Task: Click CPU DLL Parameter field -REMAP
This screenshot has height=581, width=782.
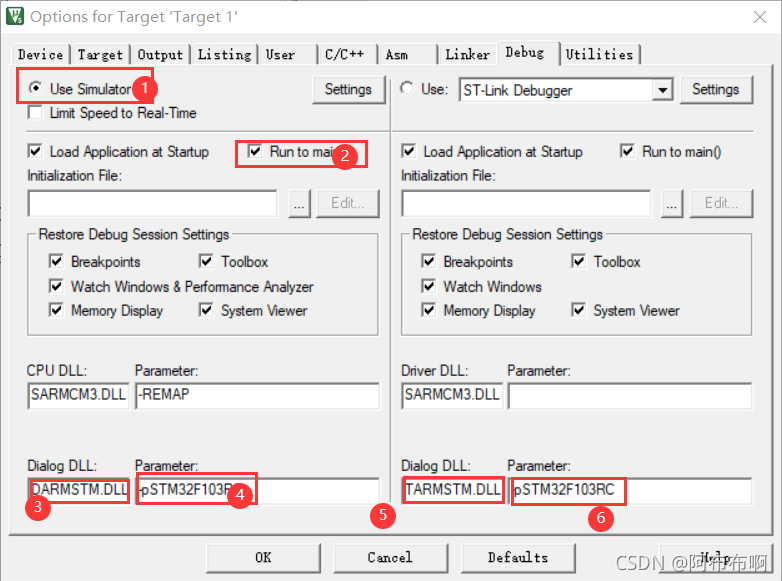Action: coord(257,395)
